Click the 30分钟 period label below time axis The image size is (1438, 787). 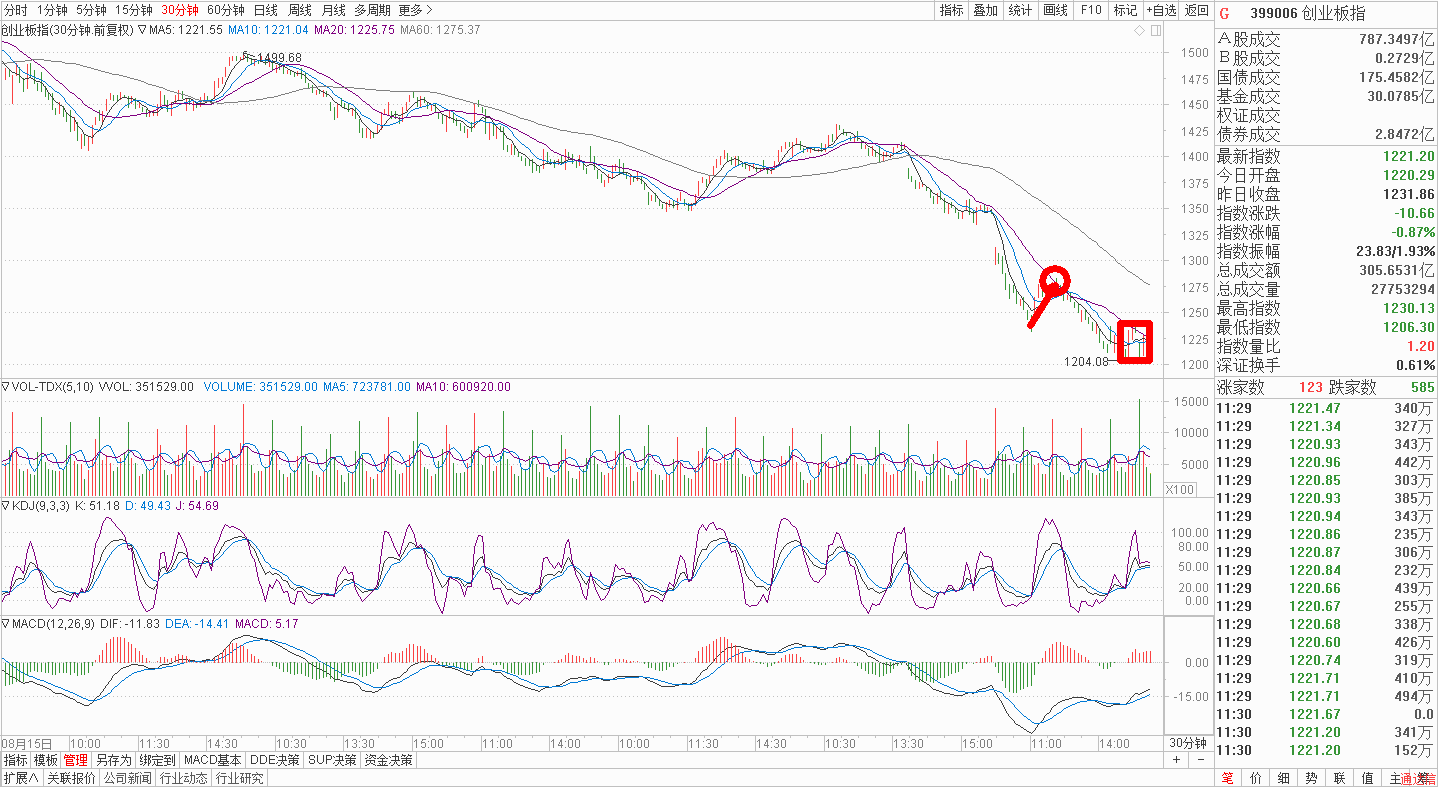(1188, 743)
